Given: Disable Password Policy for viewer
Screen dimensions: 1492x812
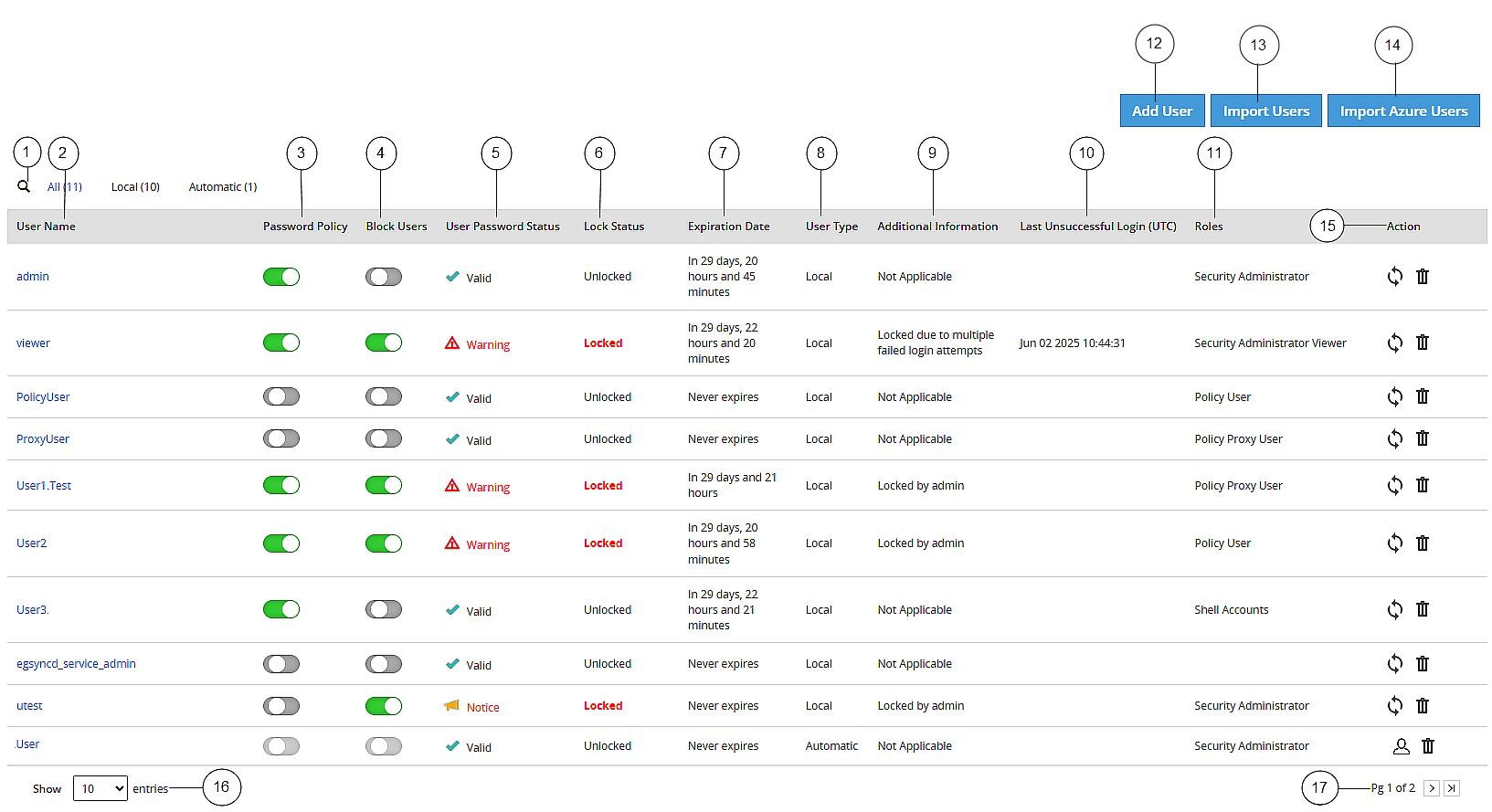Looking at the screenshot, I should pyautogui.click(x=281, y=343).
